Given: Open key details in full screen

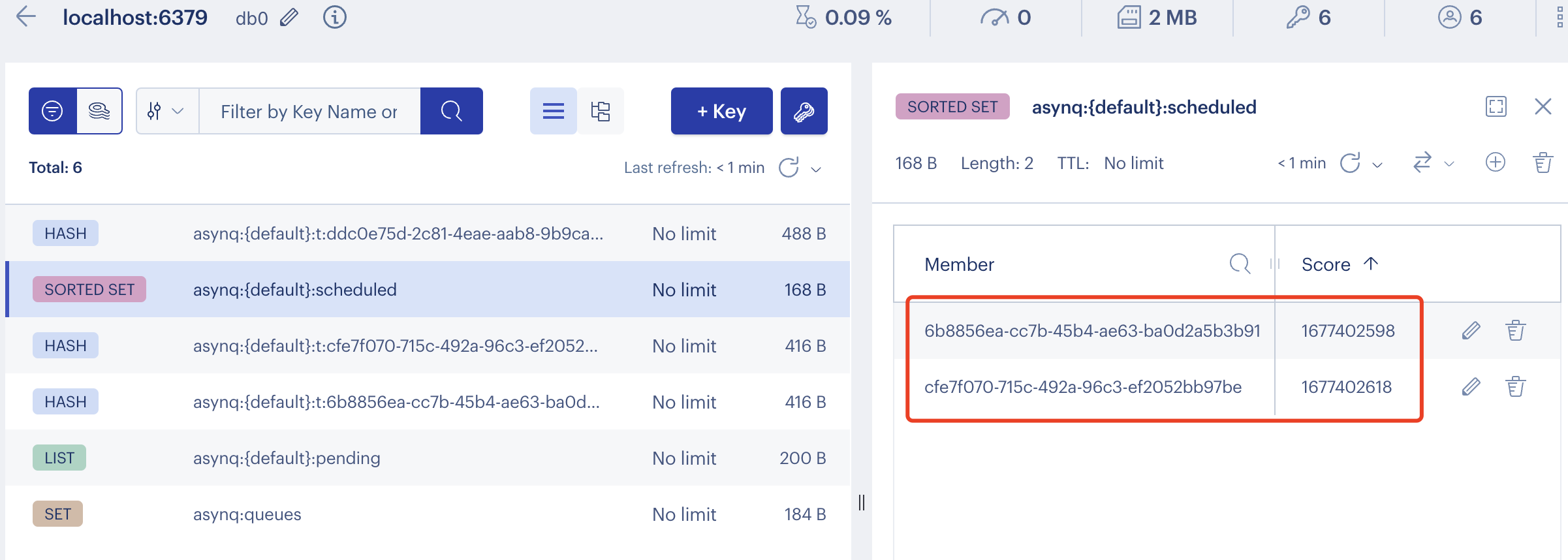Looking at the screenshot, I should click(x=1496, y=106).
